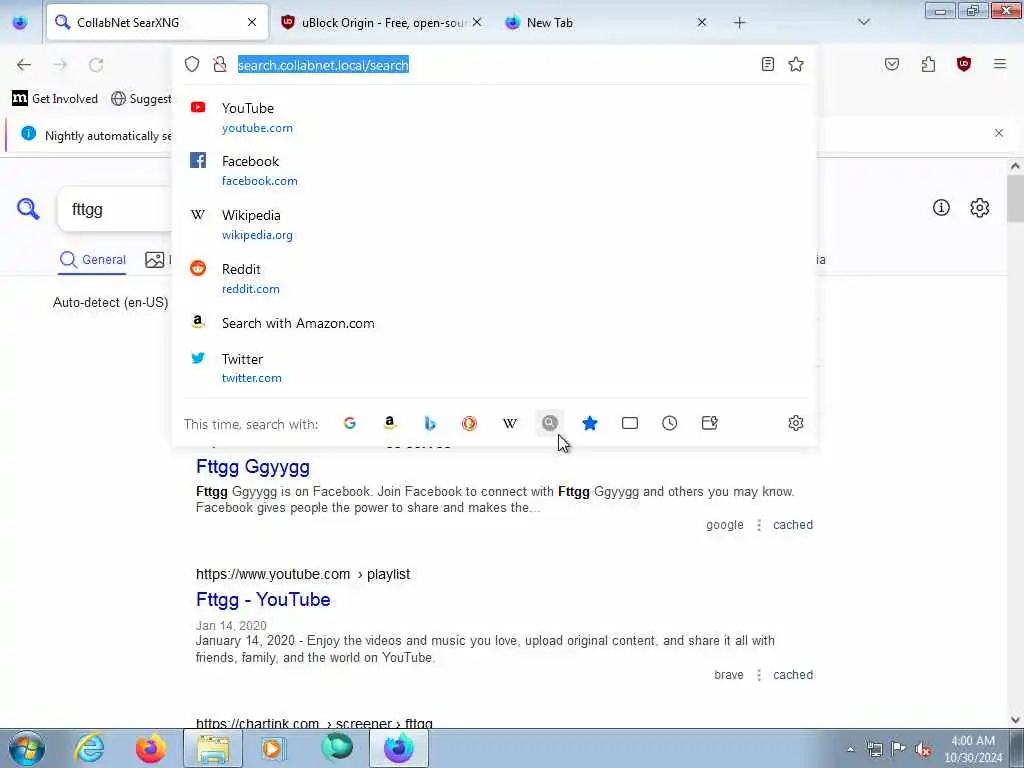
Task: Open SearXNG preferences gear icon
Action: (980, 208)
